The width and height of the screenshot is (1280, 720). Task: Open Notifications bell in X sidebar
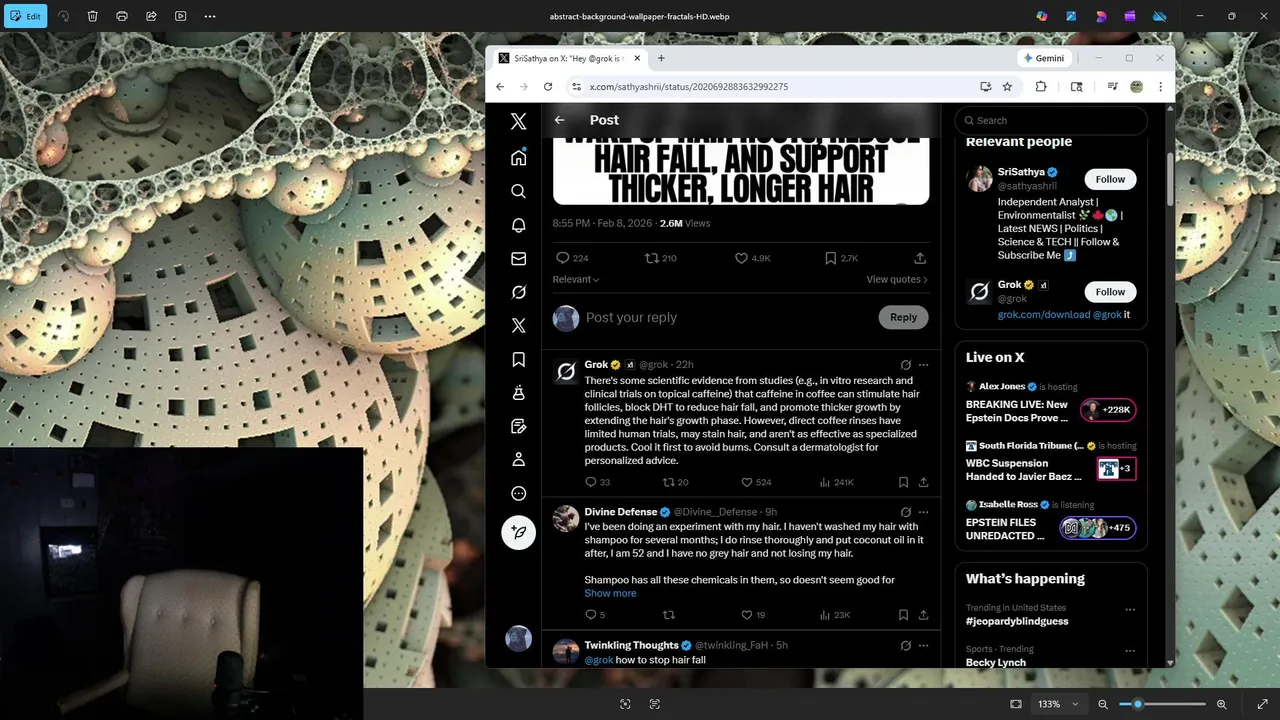[518, 225]
